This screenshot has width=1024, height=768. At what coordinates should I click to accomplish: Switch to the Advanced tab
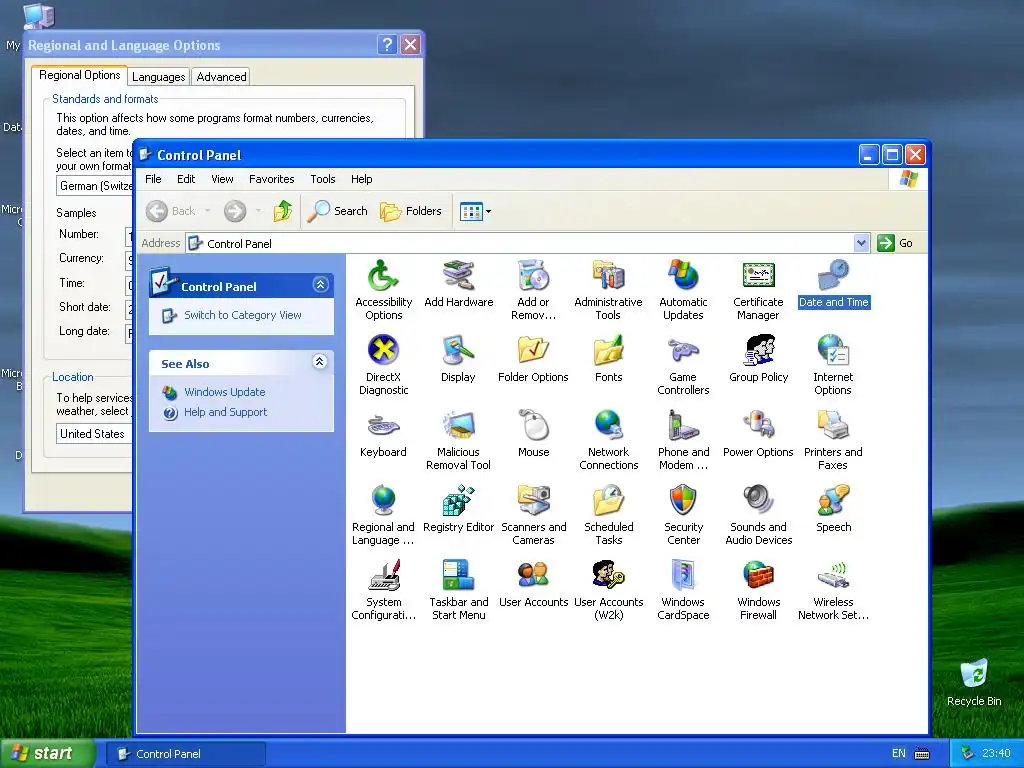(x=221, y=76)
